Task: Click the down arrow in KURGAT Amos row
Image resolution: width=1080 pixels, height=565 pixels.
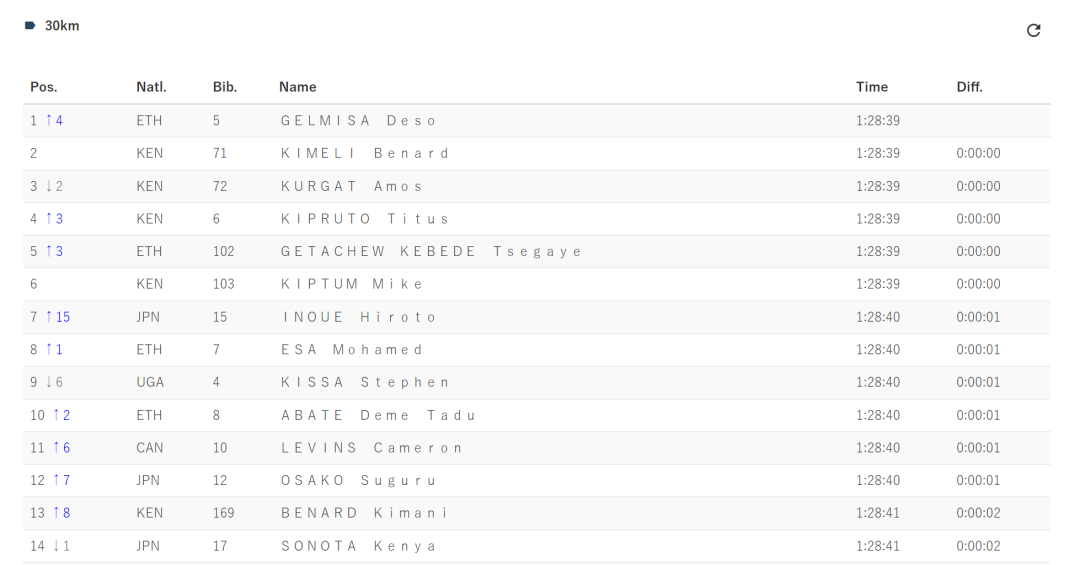Action: point(49,186)
